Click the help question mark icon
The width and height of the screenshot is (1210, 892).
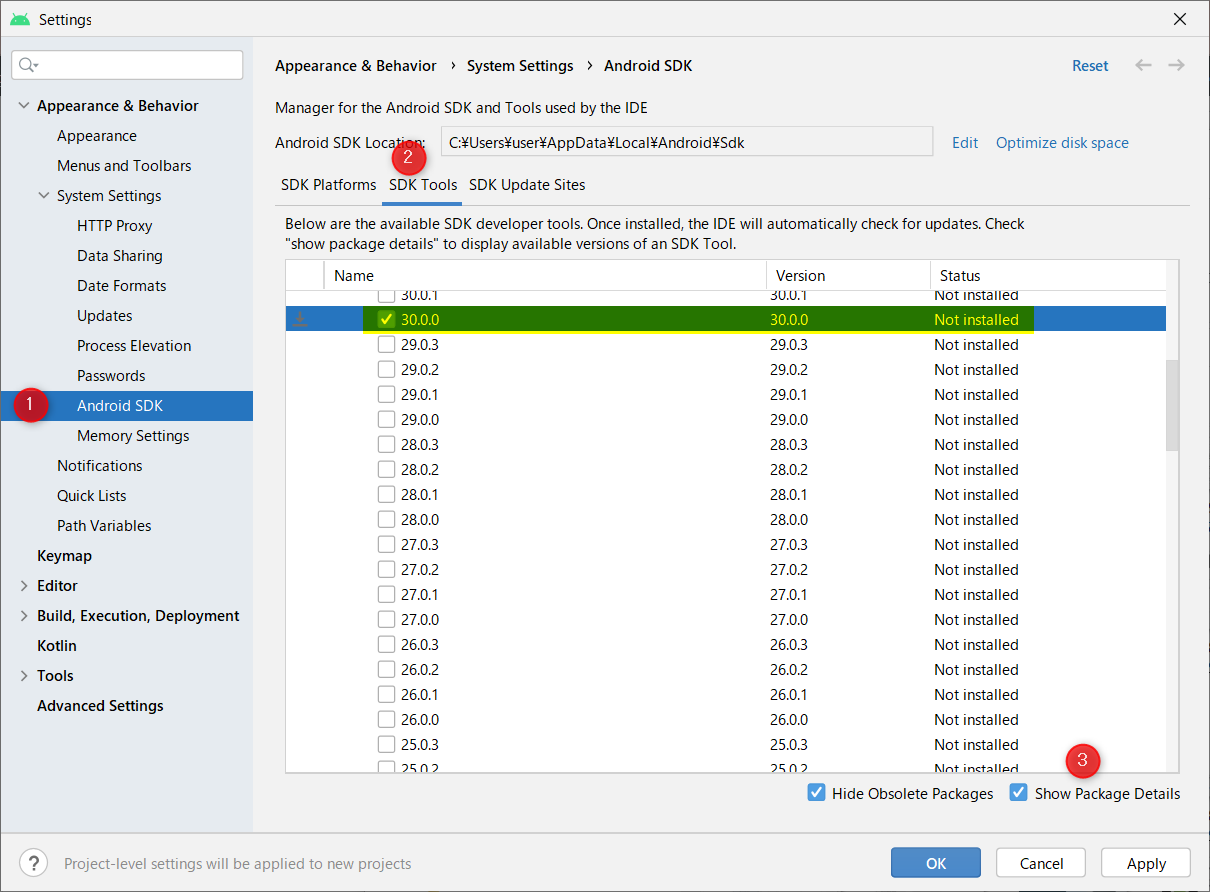[x=33, y=862]
